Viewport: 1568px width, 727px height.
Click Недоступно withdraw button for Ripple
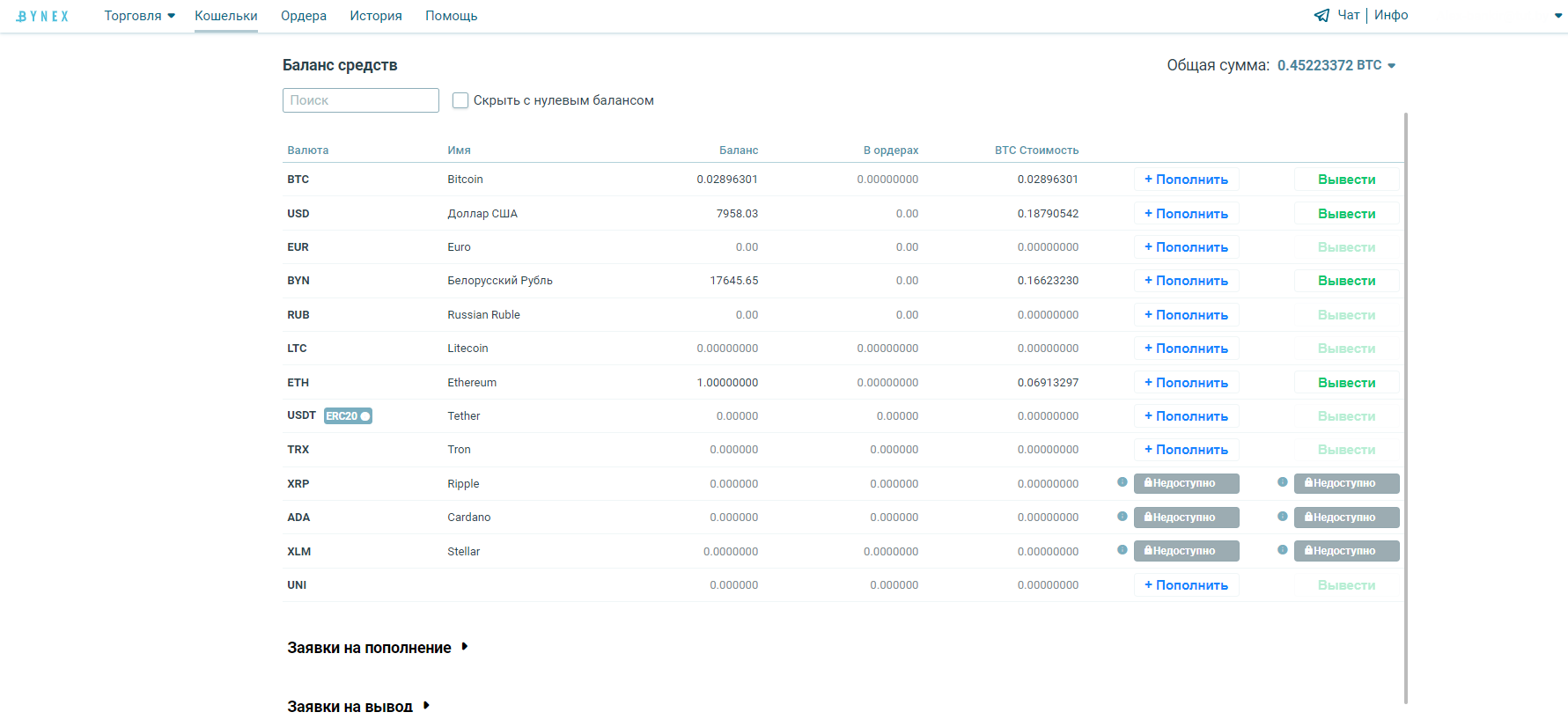point(1346,483)
